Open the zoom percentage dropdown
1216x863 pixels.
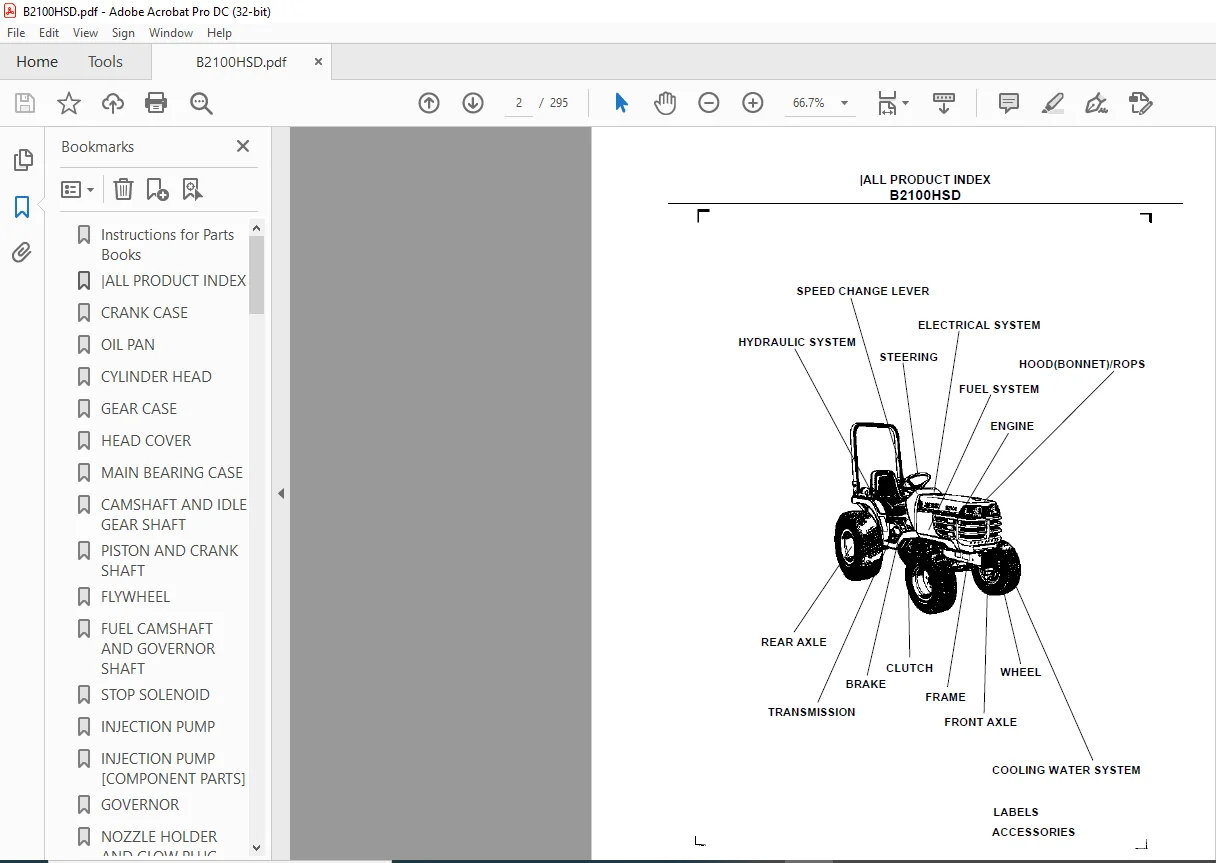pos(844,103)
